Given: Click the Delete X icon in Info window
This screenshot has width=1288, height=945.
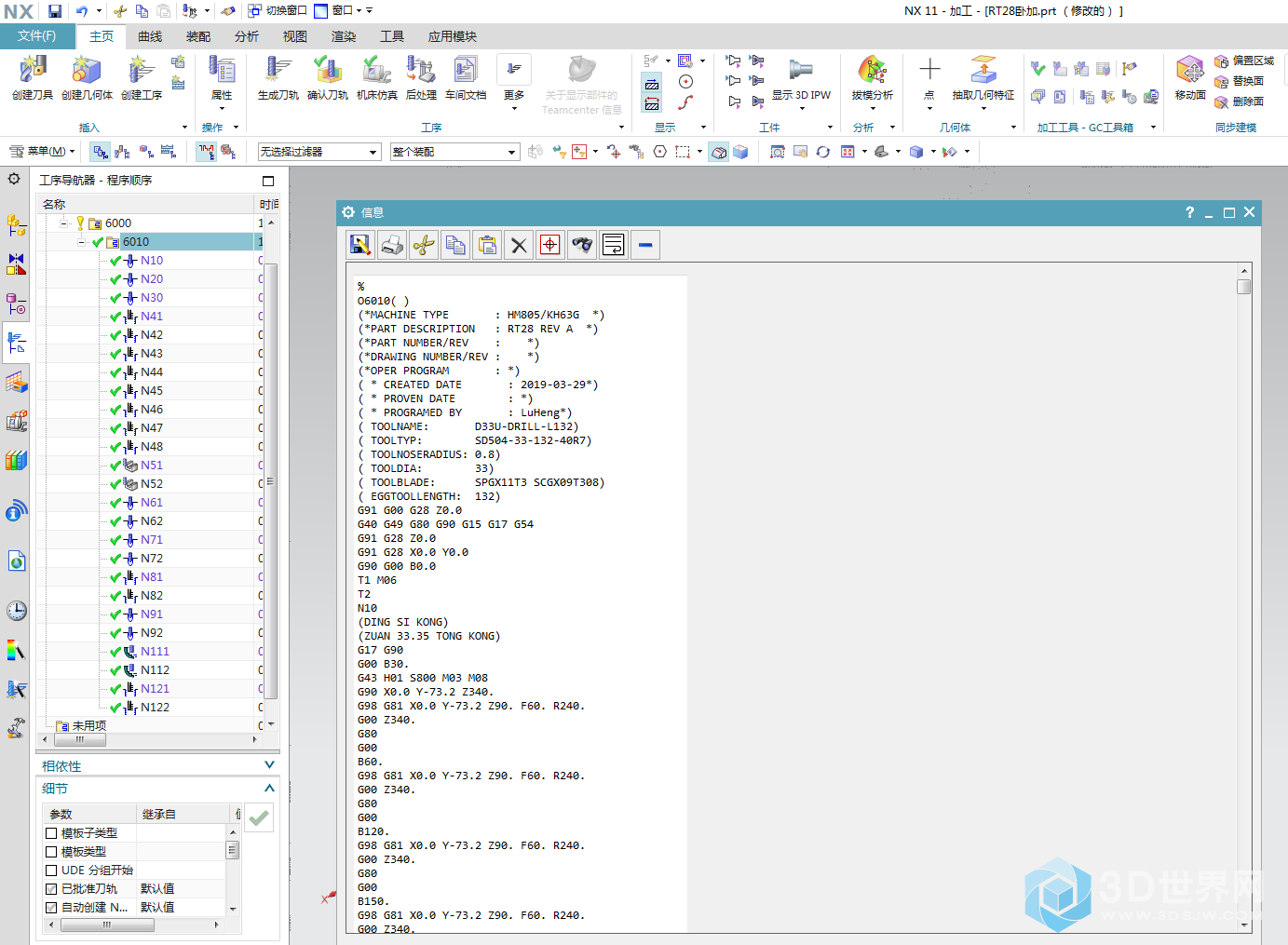Looking at the screenshot, I should pos(519,245).
